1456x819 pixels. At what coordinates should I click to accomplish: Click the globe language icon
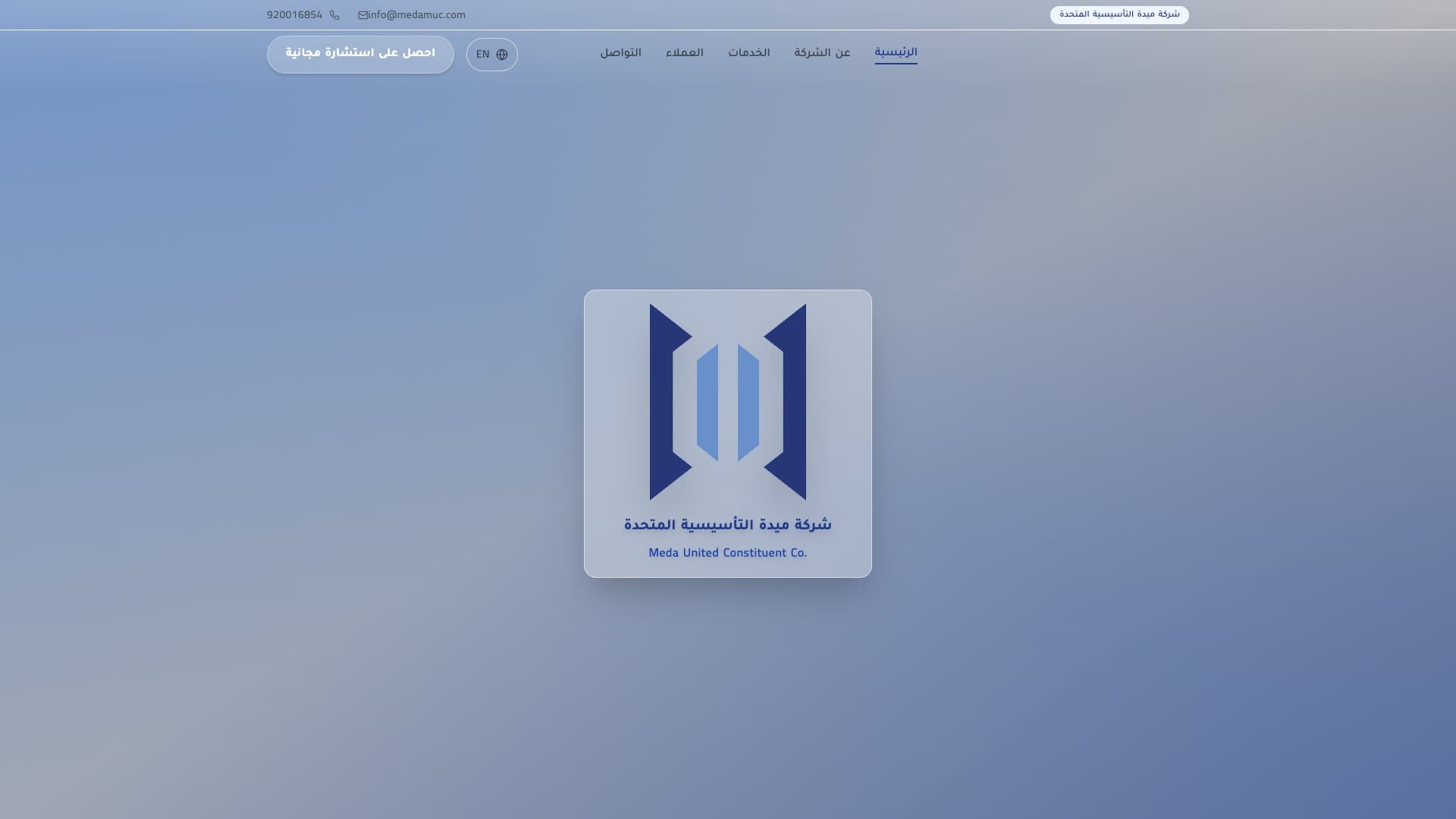[x=502, y=55]
